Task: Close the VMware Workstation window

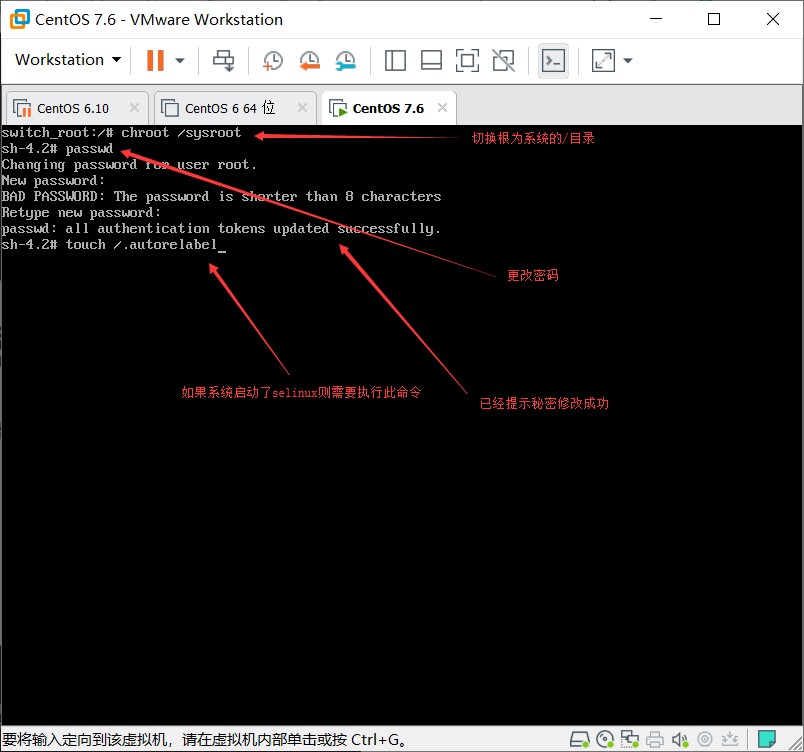Action: point(773,19)
